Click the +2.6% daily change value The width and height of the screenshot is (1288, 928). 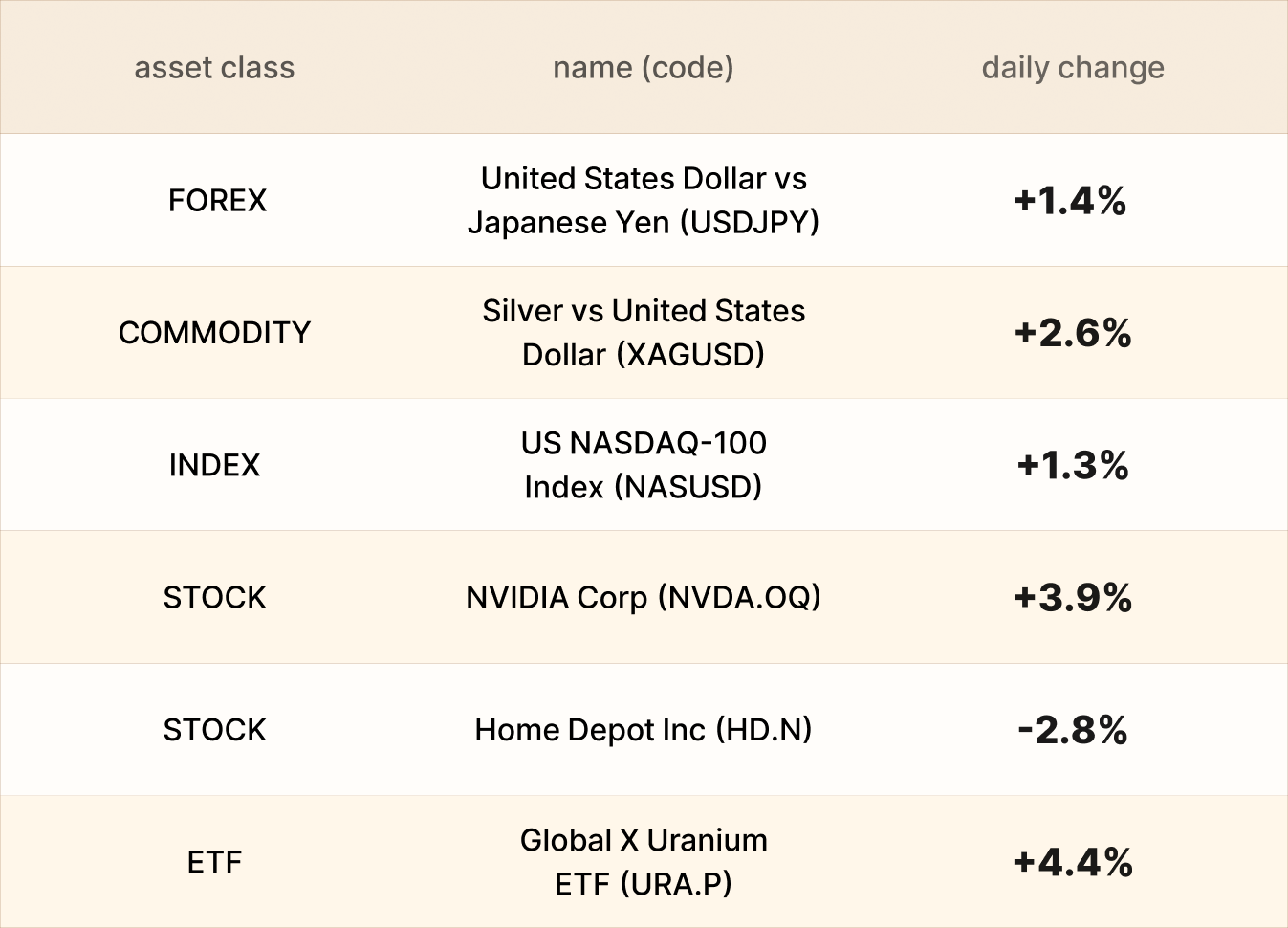point(1072,333)
